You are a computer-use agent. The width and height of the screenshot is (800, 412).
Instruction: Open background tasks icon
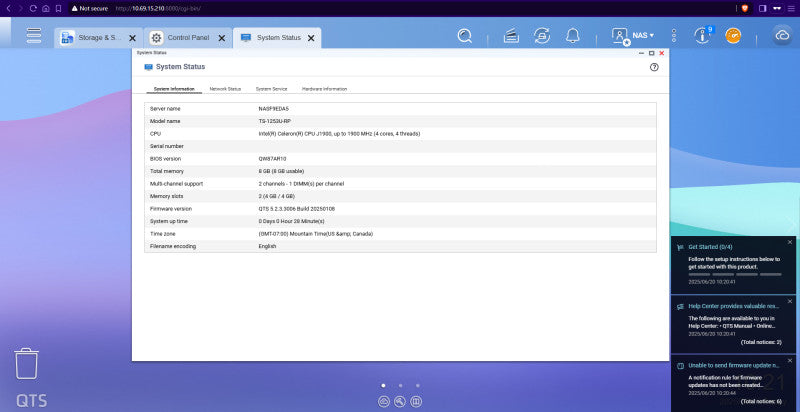point(511,36)
